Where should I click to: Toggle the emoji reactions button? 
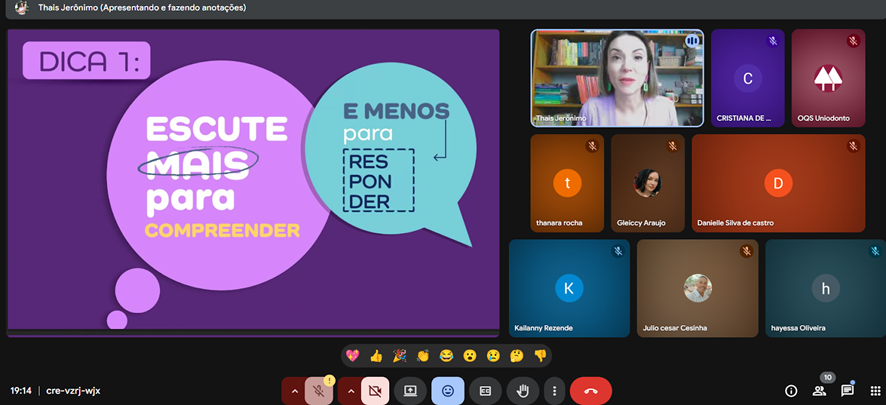[447, 391]
